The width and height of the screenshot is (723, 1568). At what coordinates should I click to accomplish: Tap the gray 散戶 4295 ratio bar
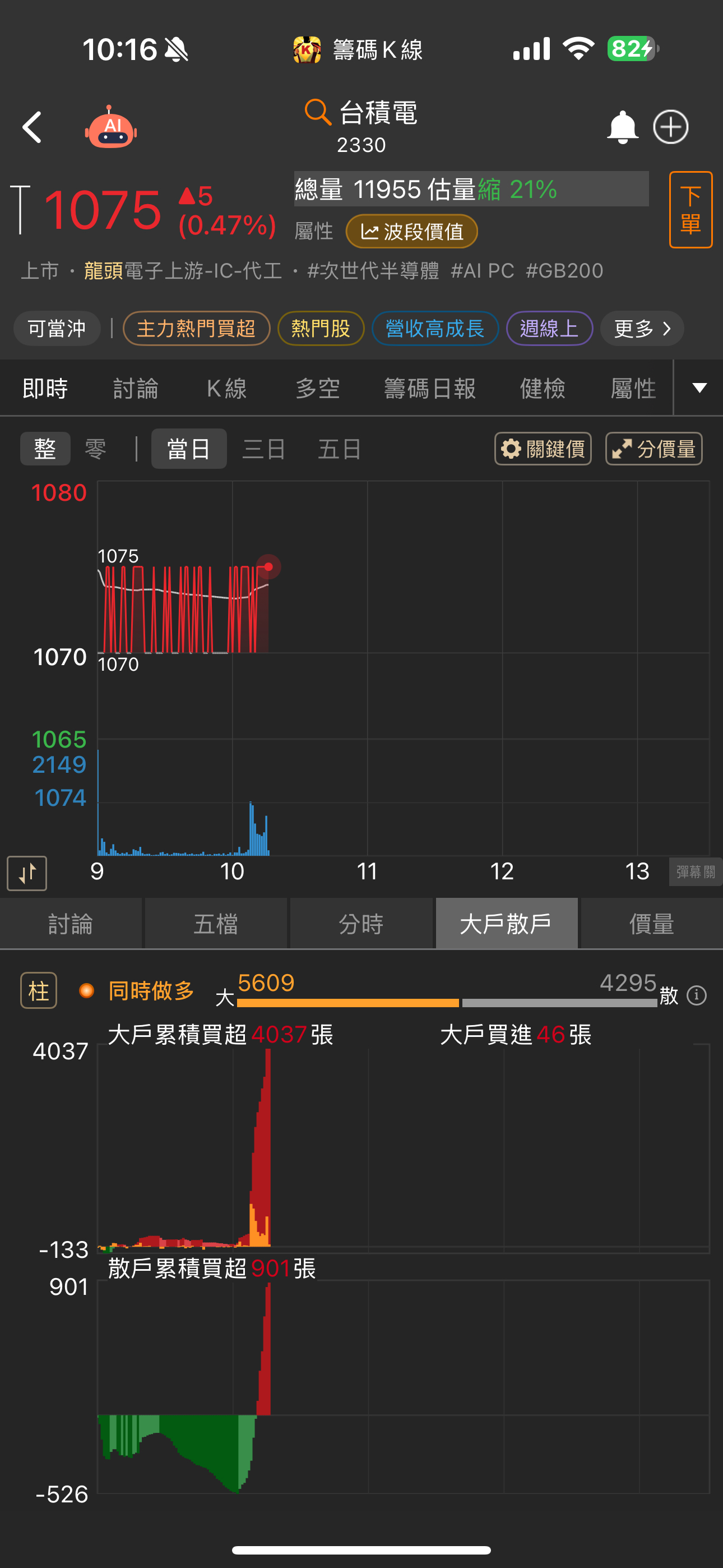(560, 1003)
